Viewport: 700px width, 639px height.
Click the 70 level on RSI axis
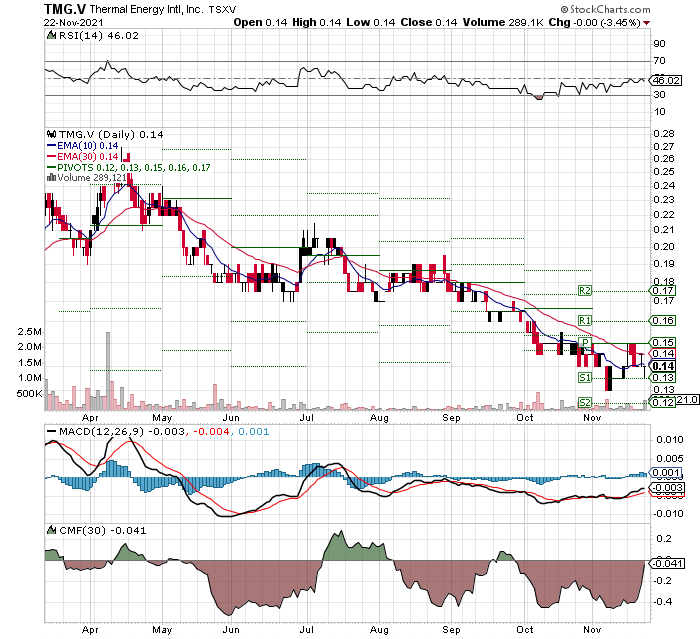[x=659, y=61]
